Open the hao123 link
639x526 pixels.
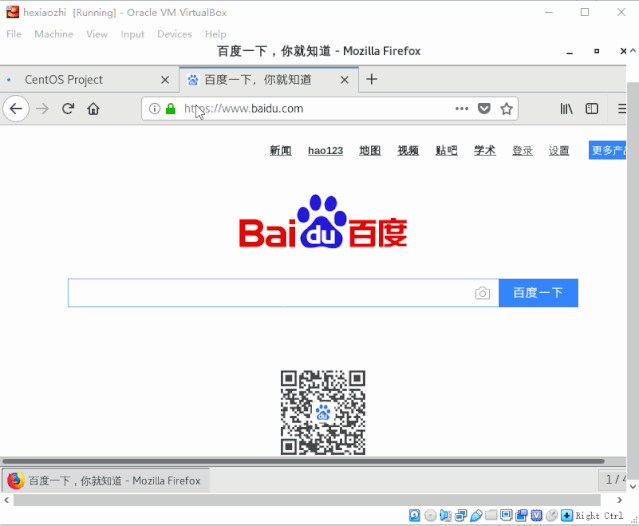pyautogui.click(x=325, y=150)
